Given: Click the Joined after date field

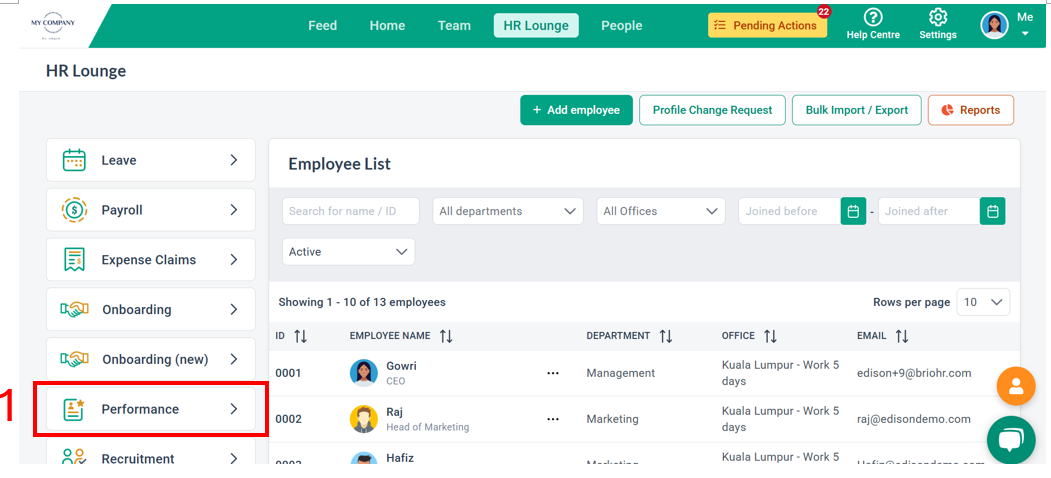Looking at the screenshot, I should tap(929, 211).
